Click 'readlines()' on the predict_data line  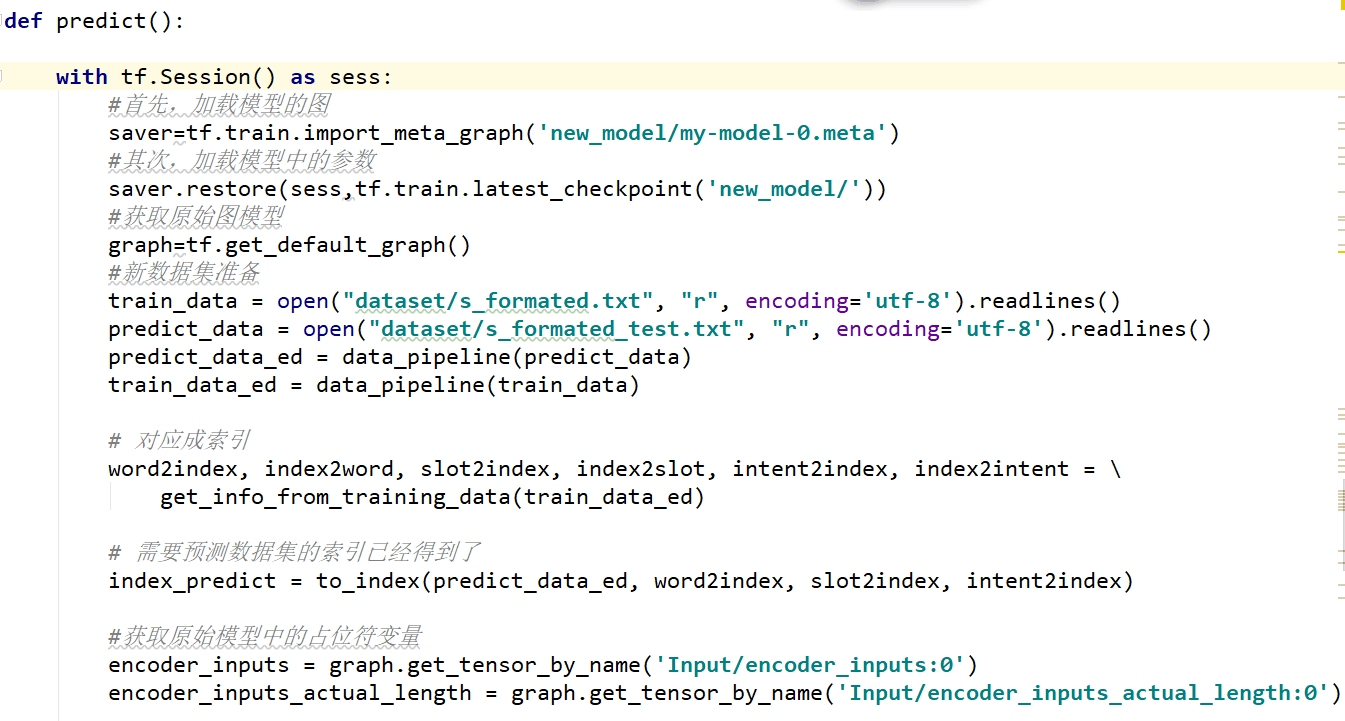point(1140,329)
